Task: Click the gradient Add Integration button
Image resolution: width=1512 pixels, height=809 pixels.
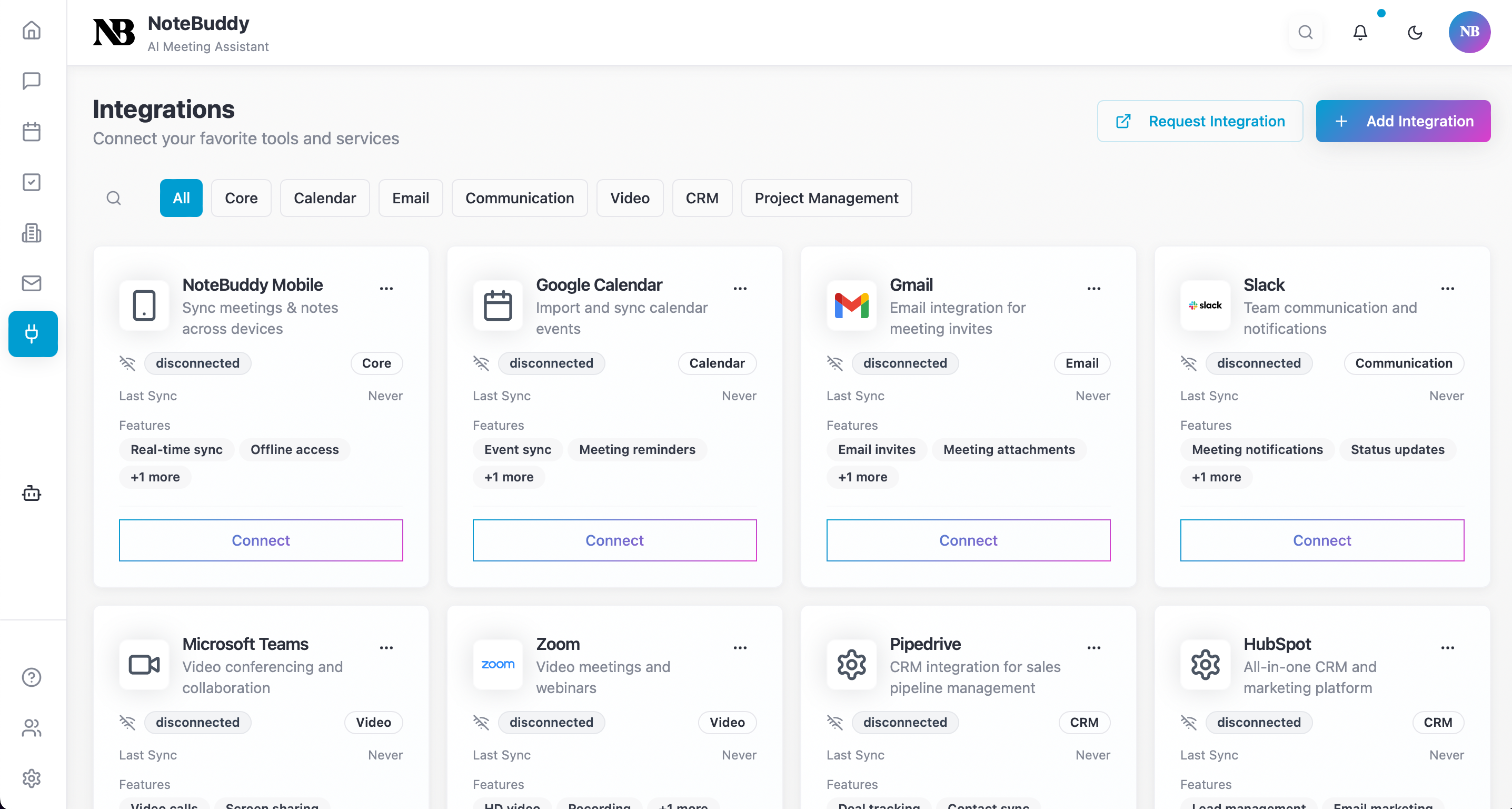Action: 1403,121
